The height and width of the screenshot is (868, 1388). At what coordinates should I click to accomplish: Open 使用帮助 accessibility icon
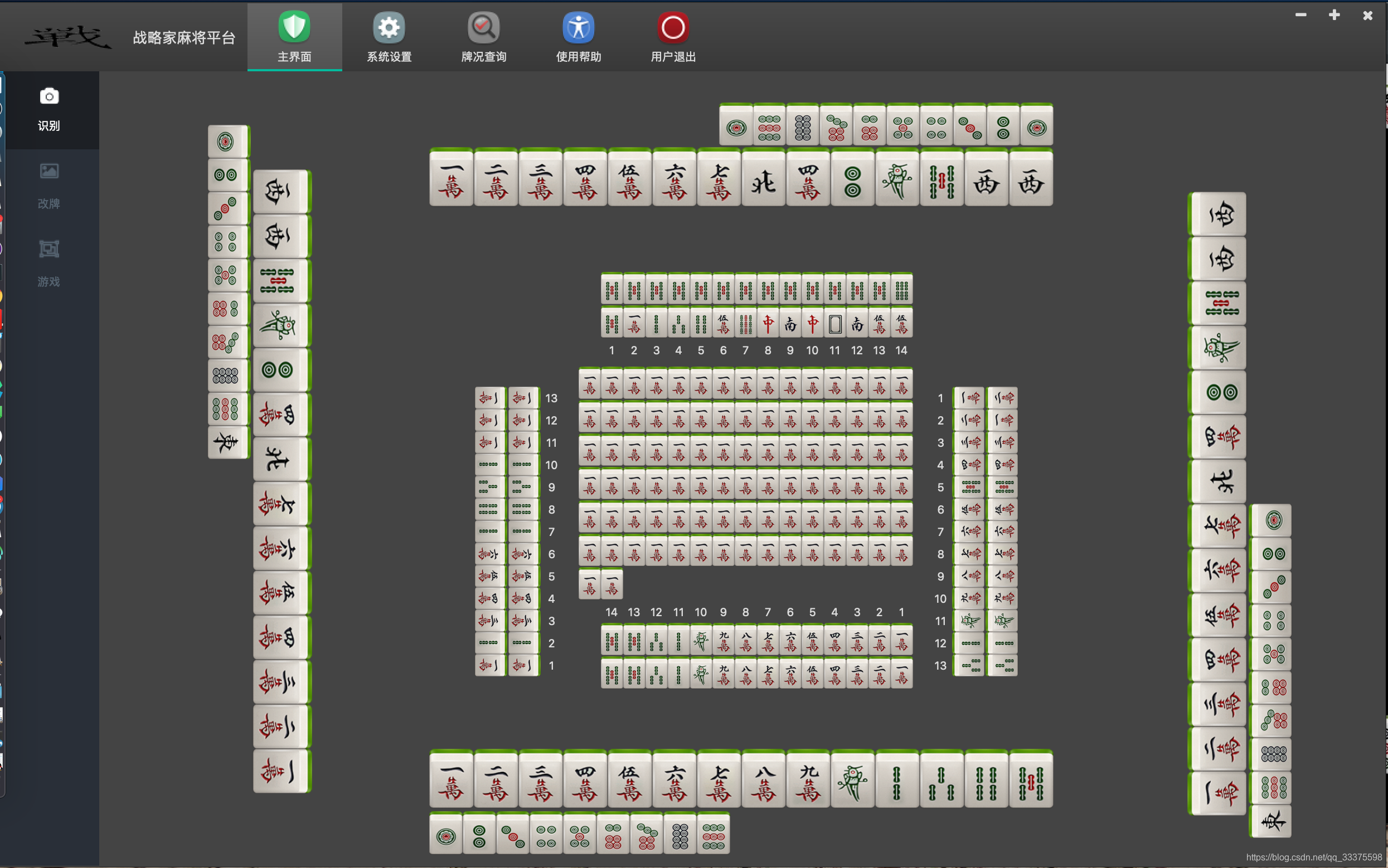point(578,27)
